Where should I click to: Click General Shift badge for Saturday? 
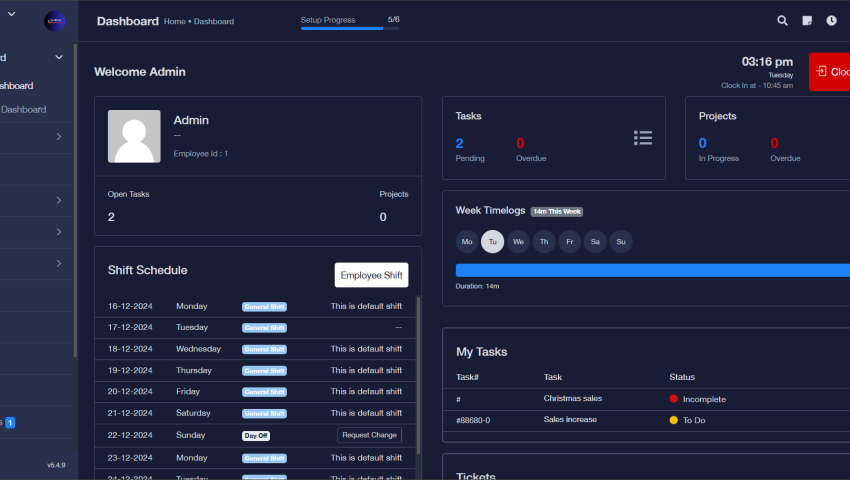[x=265, y=414]
